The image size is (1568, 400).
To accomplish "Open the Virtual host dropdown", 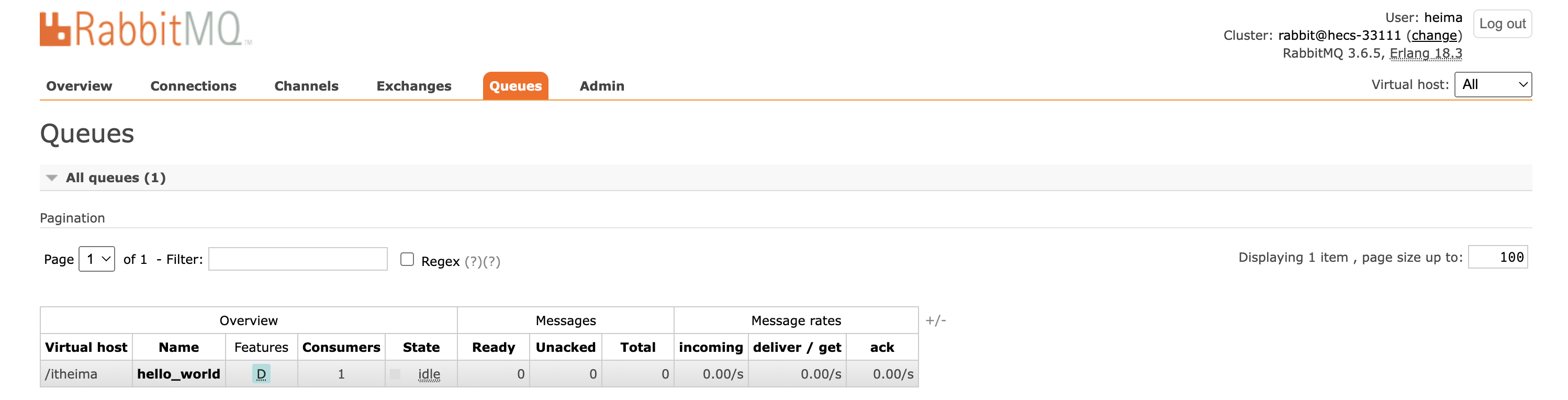I will [1493, 85].
